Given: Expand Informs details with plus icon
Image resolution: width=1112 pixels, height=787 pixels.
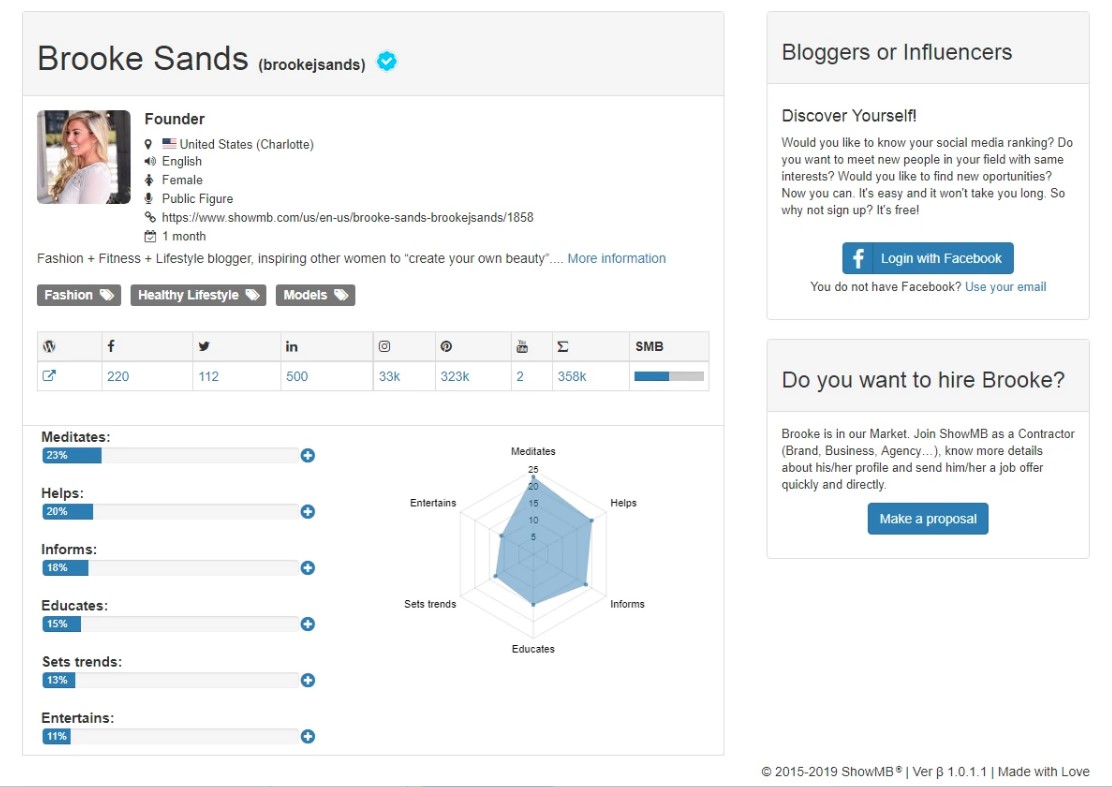Looking at the screenshot, I should [308, 568].
